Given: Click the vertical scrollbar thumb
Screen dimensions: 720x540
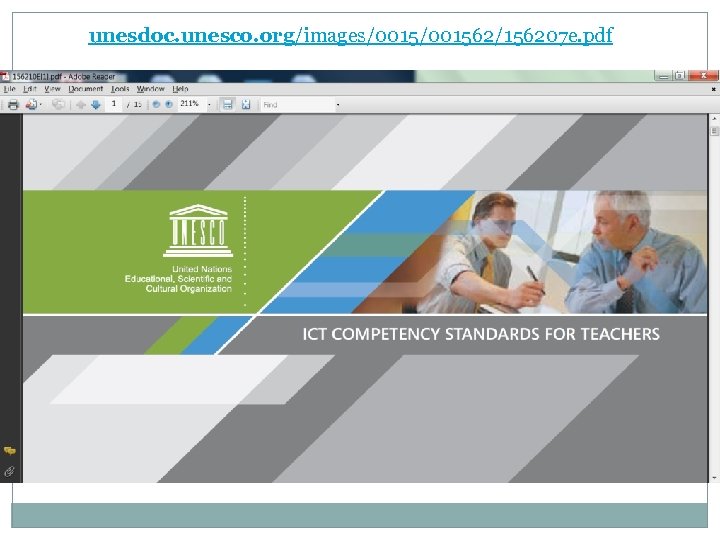Looking at the screenshot, I should point(714,132).
